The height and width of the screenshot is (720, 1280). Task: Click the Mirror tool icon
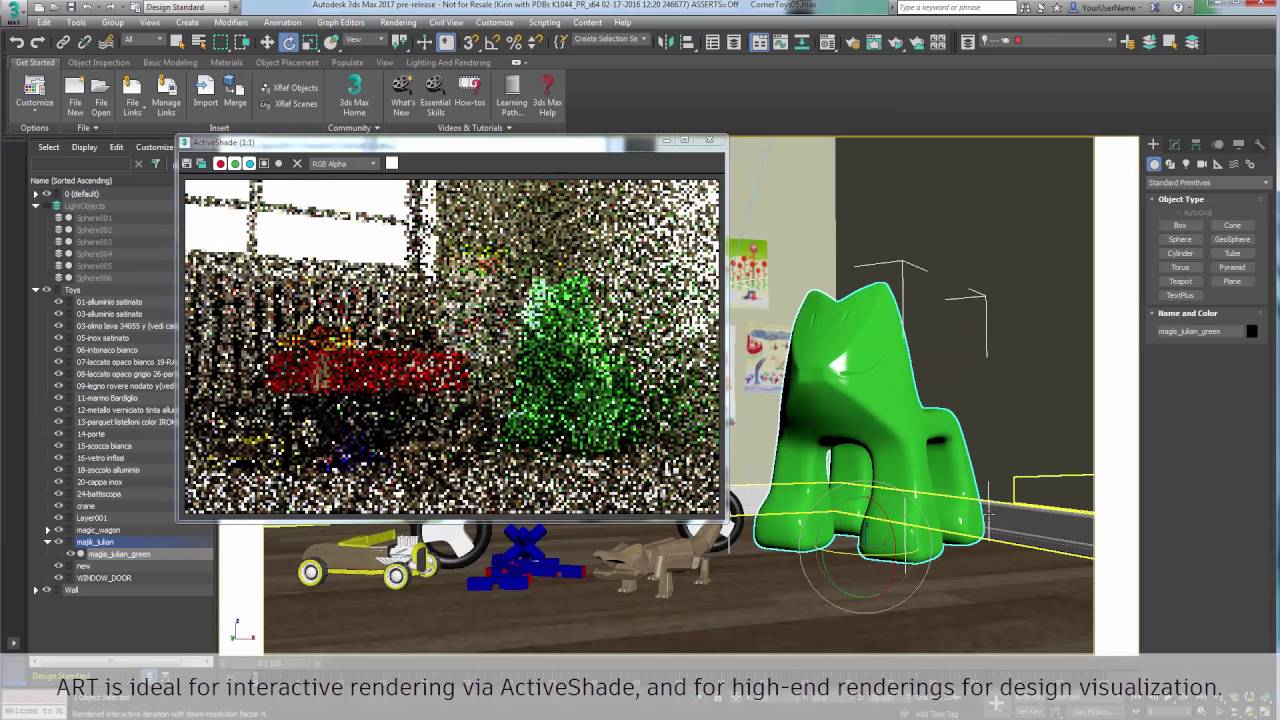(x=665, y=42)
